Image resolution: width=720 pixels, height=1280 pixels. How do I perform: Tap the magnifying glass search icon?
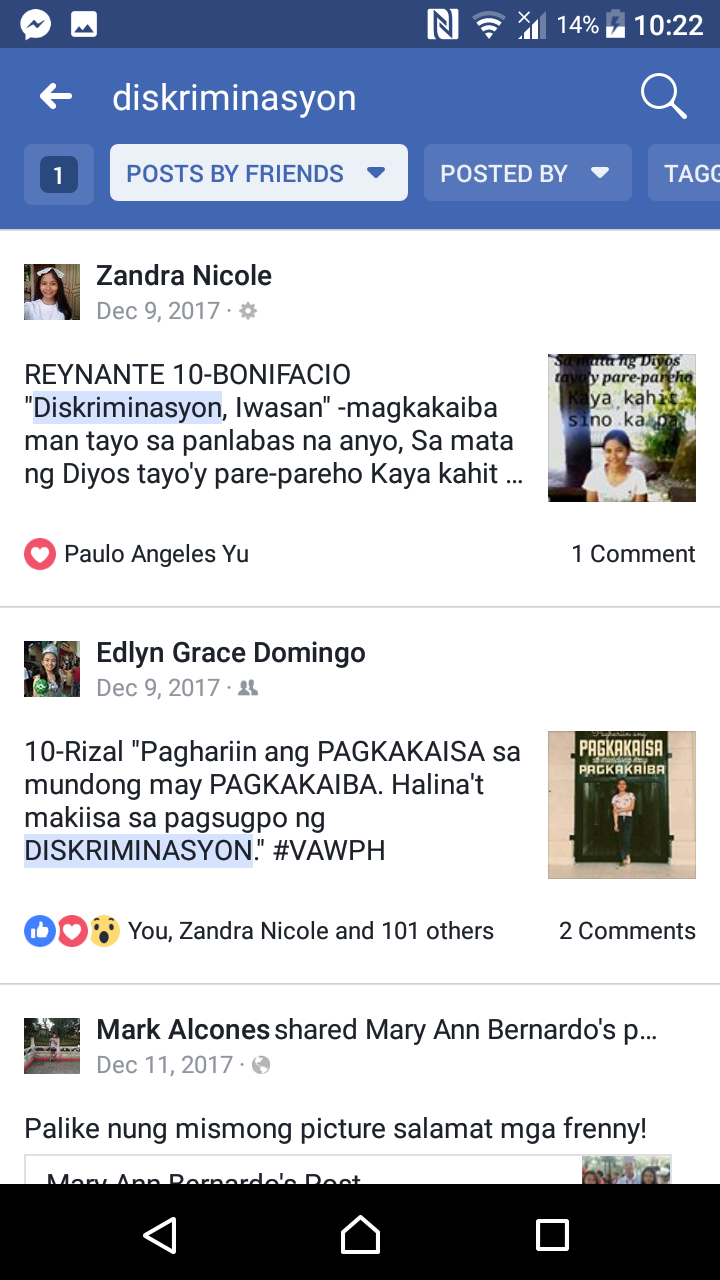pyautogui.click(x=663, y=97)
